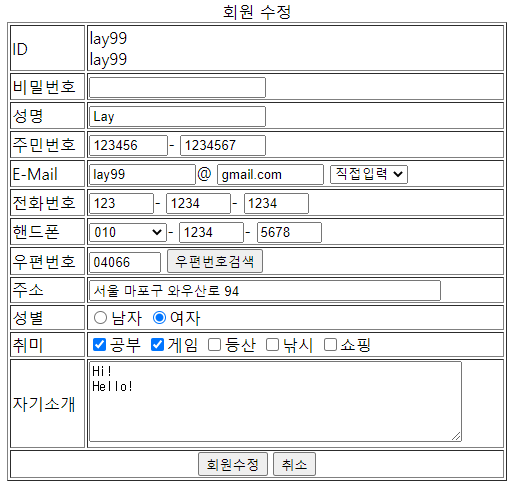
Task: Click the 회원 수정 page title
Action: tap(257, 12)
